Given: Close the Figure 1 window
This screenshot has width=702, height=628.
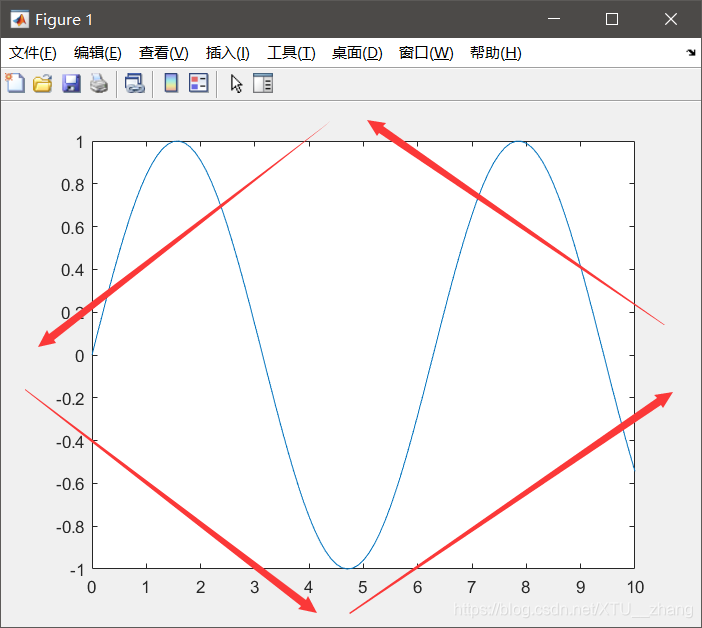Looking at the screenshot, I should point(671,19).
